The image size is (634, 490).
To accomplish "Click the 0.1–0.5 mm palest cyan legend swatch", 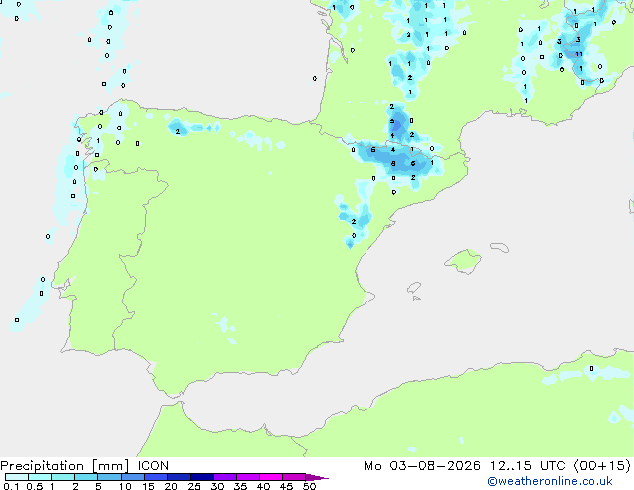I will 17,477.
